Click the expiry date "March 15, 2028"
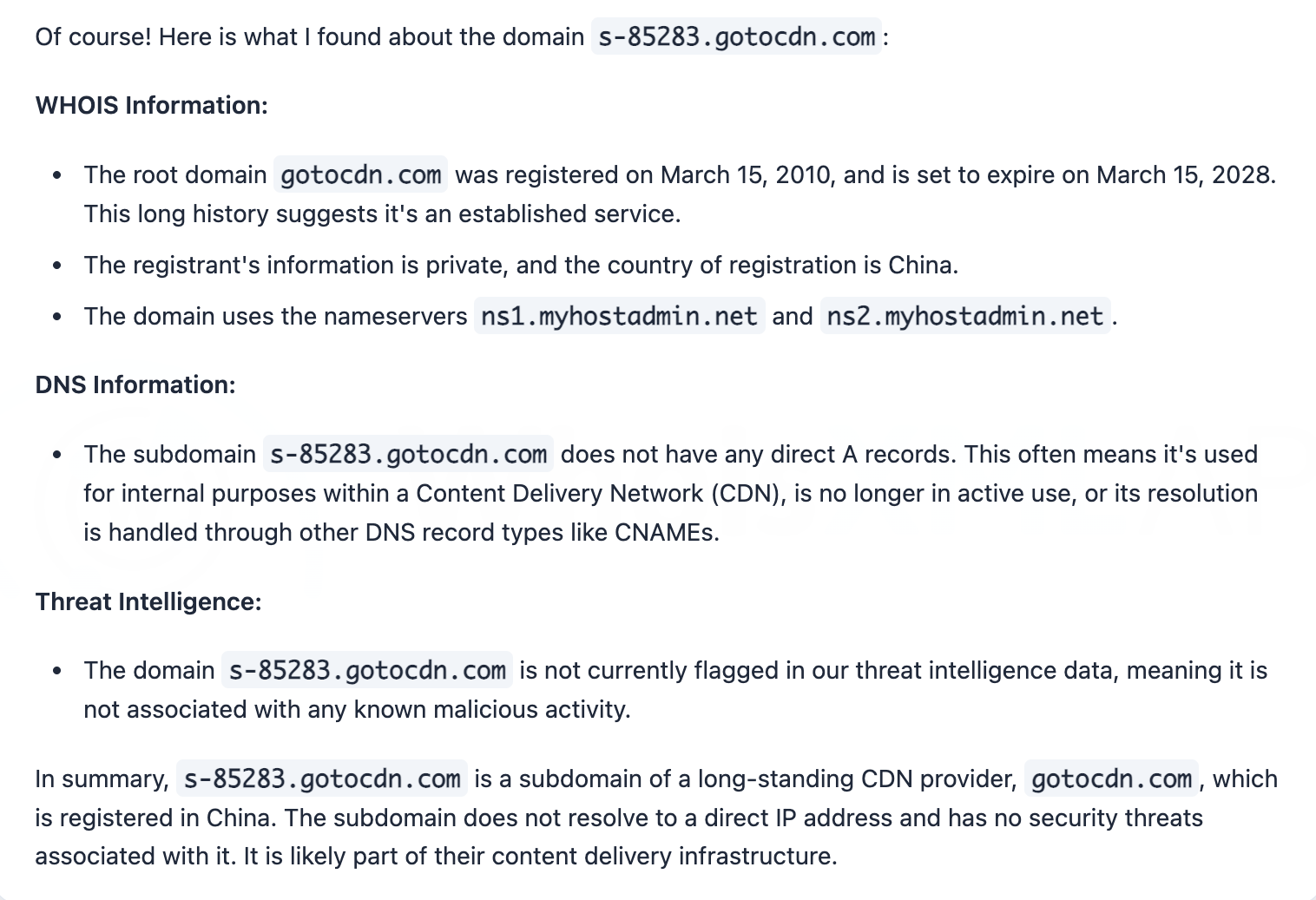1316x900 pixels. [1184, 175]
